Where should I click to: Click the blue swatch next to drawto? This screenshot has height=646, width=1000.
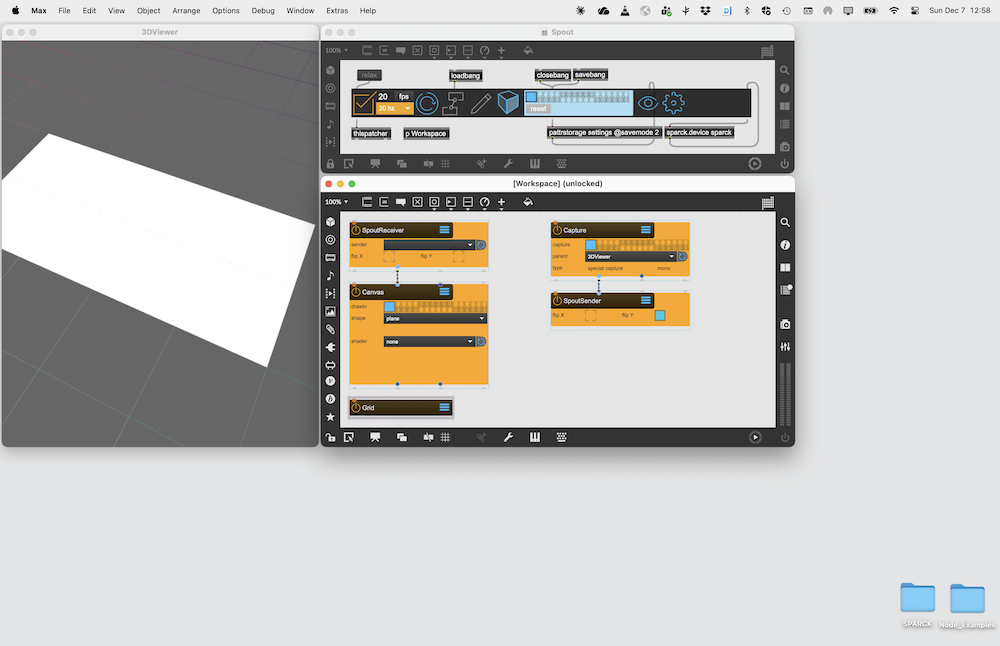[x=390, y=307]
